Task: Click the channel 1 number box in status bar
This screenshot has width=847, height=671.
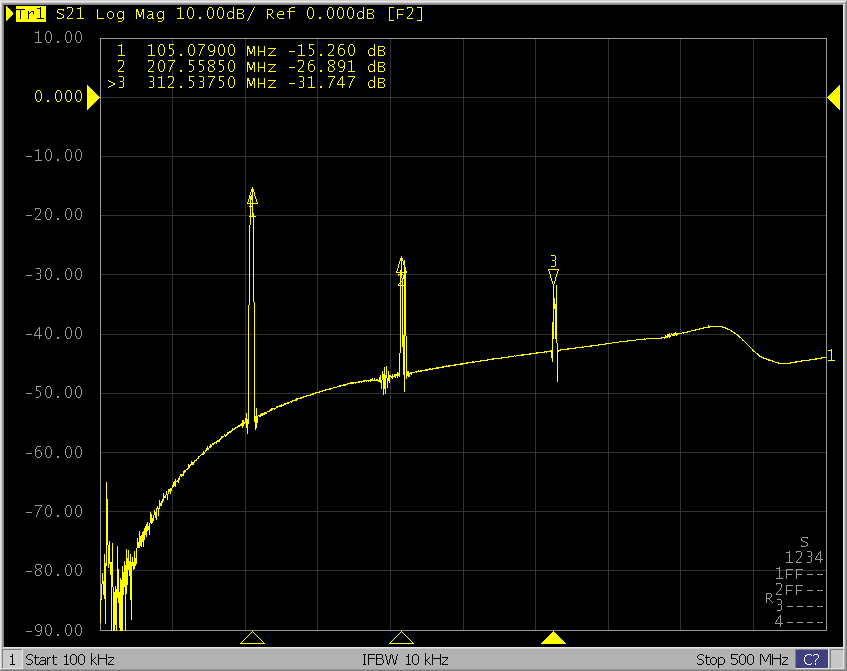Action: (13, 660)
